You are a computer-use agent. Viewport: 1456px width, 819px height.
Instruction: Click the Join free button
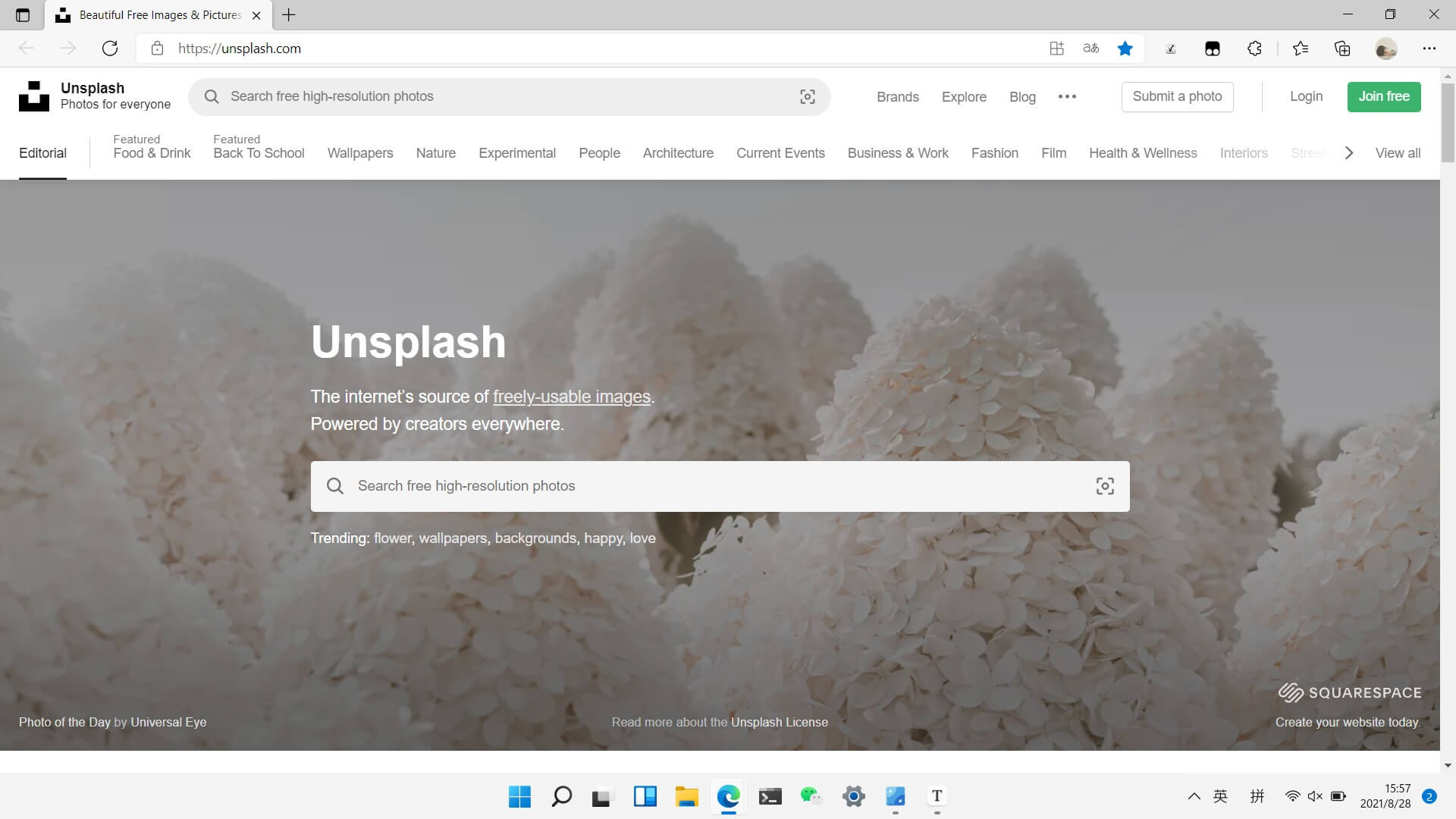(1384, 96)
